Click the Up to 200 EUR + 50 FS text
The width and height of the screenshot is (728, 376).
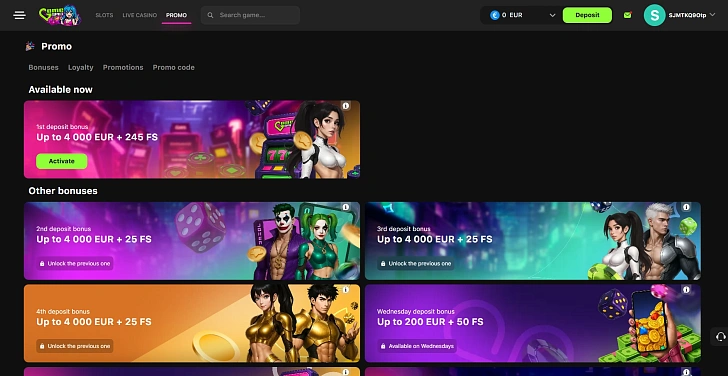[430, 322]
